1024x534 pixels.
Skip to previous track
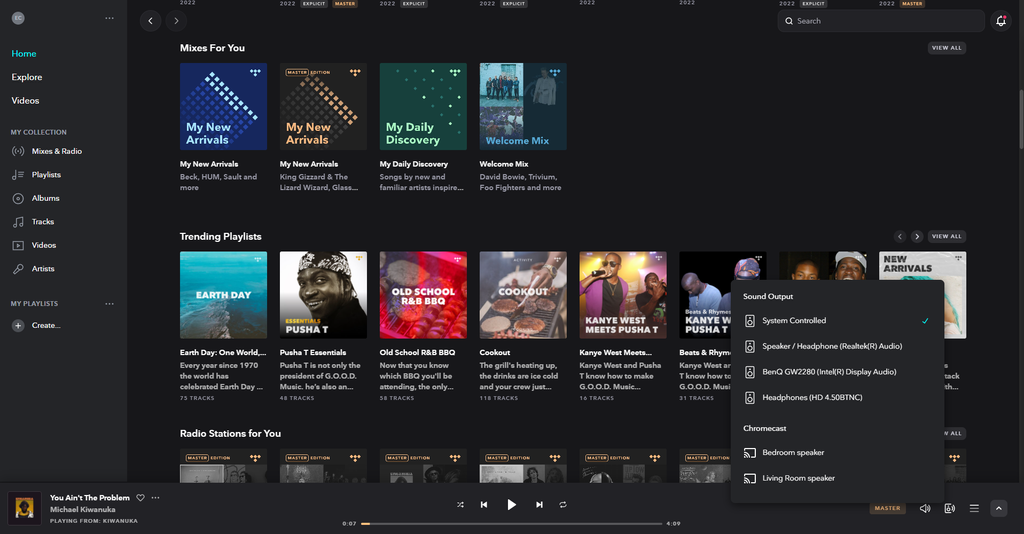[x=484, y=505]
